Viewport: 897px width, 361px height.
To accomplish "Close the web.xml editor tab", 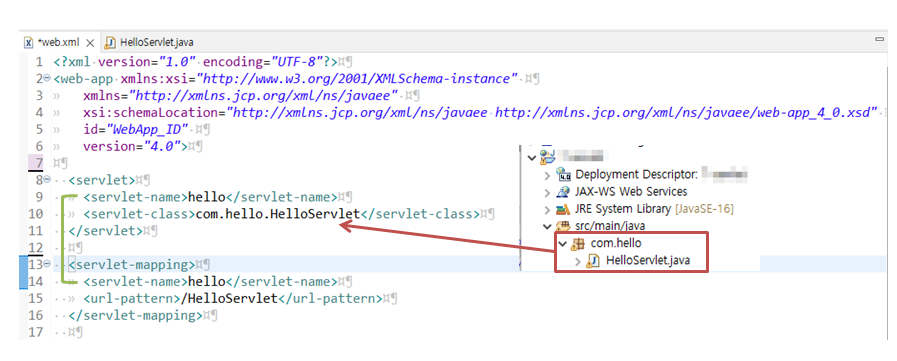I will (90, 43).
